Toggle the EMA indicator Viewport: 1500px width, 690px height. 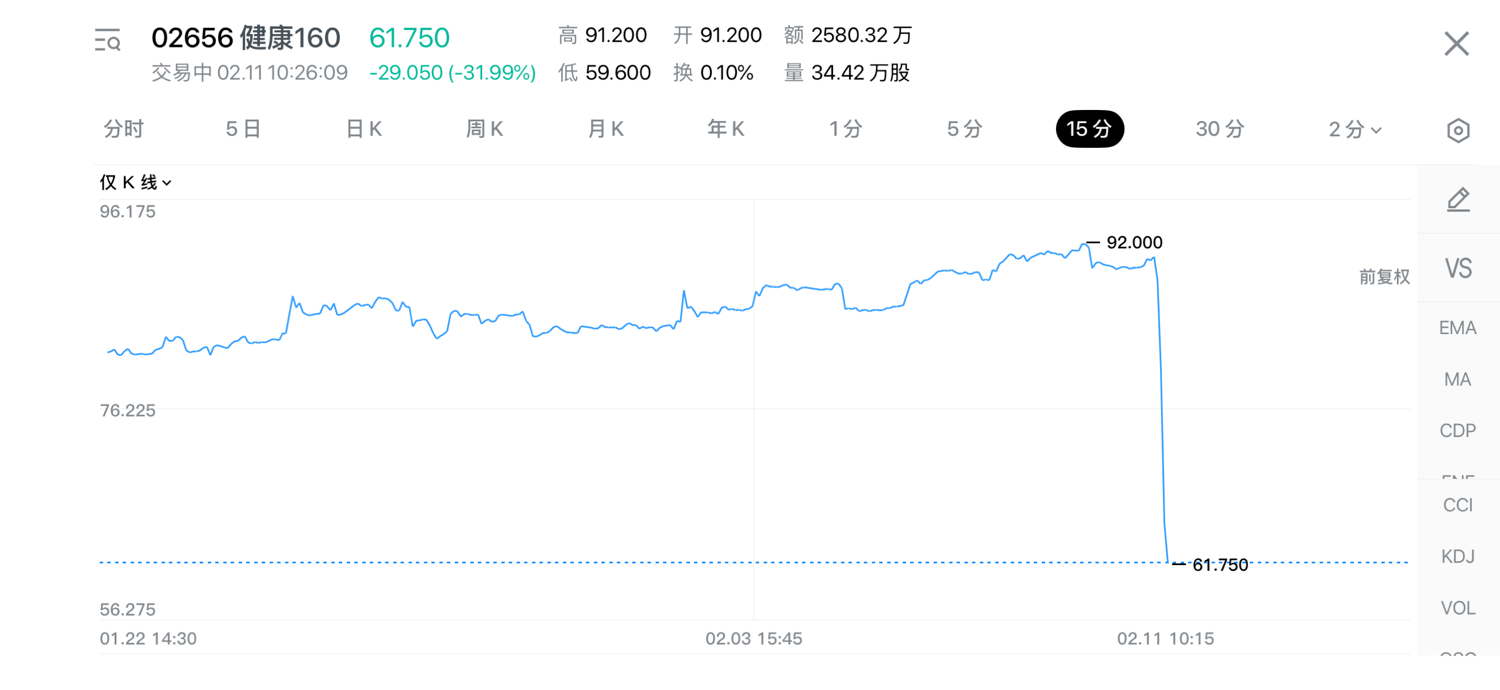(1457, 328)
